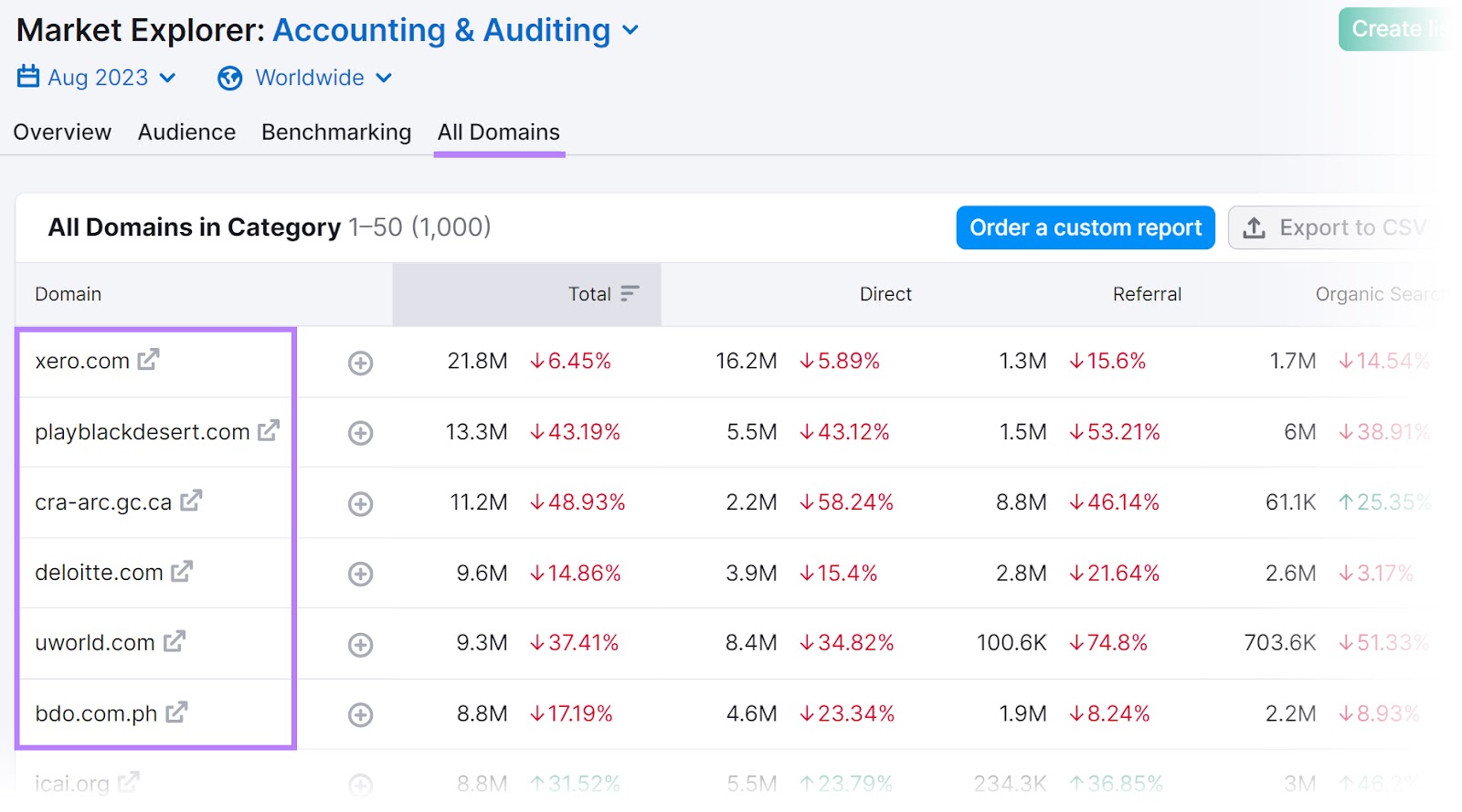Open the bdo.com.ph domain link
The width and height of the screenshot is (1462, 812).
(96, 712)
